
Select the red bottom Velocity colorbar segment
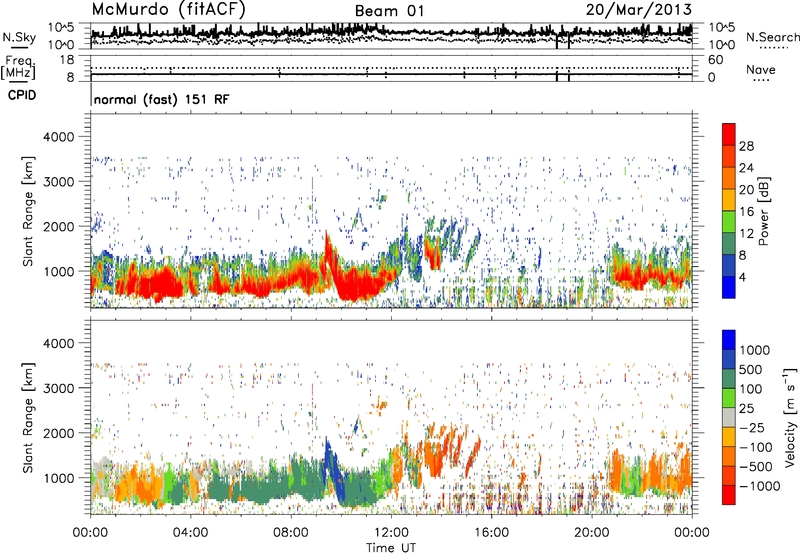click(x=729, y=495)
